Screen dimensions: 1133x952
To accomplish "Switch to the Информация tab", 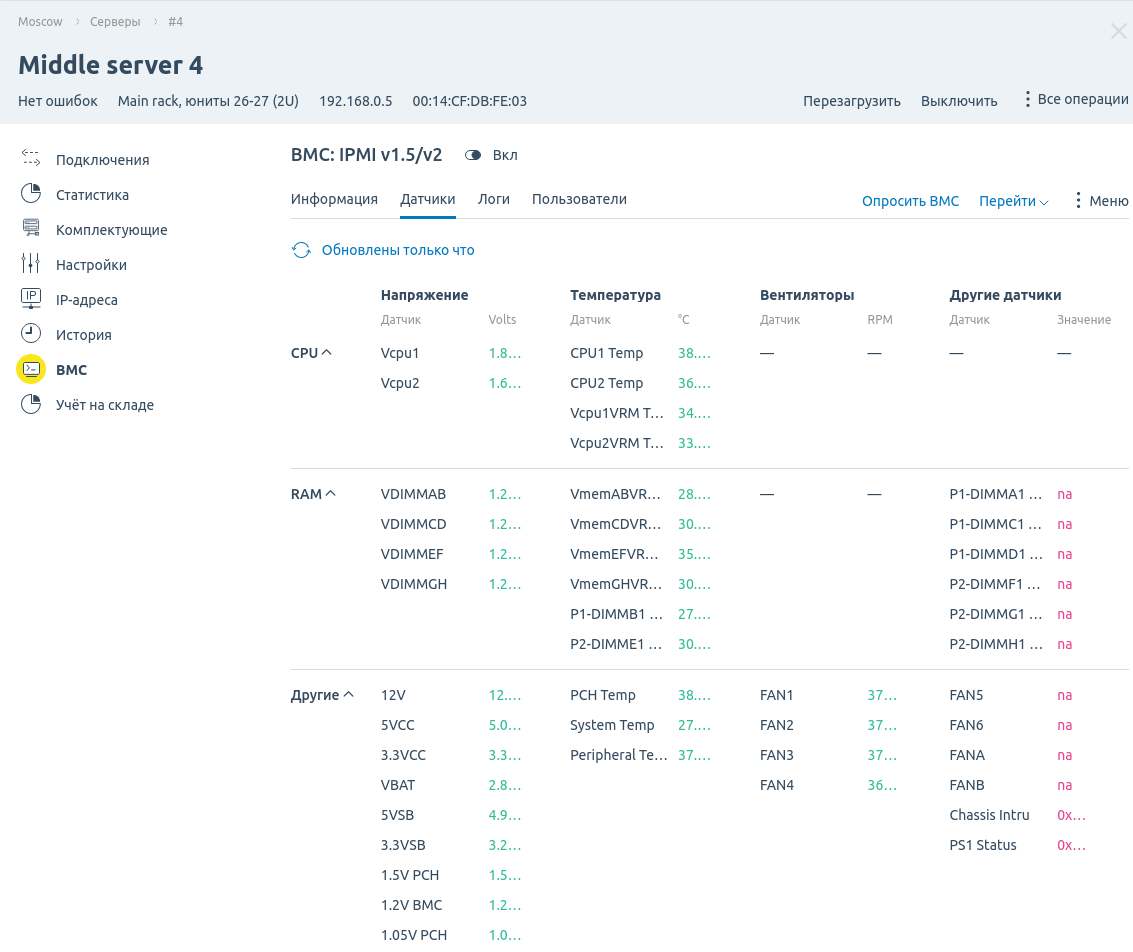I will tap(334, 199).
